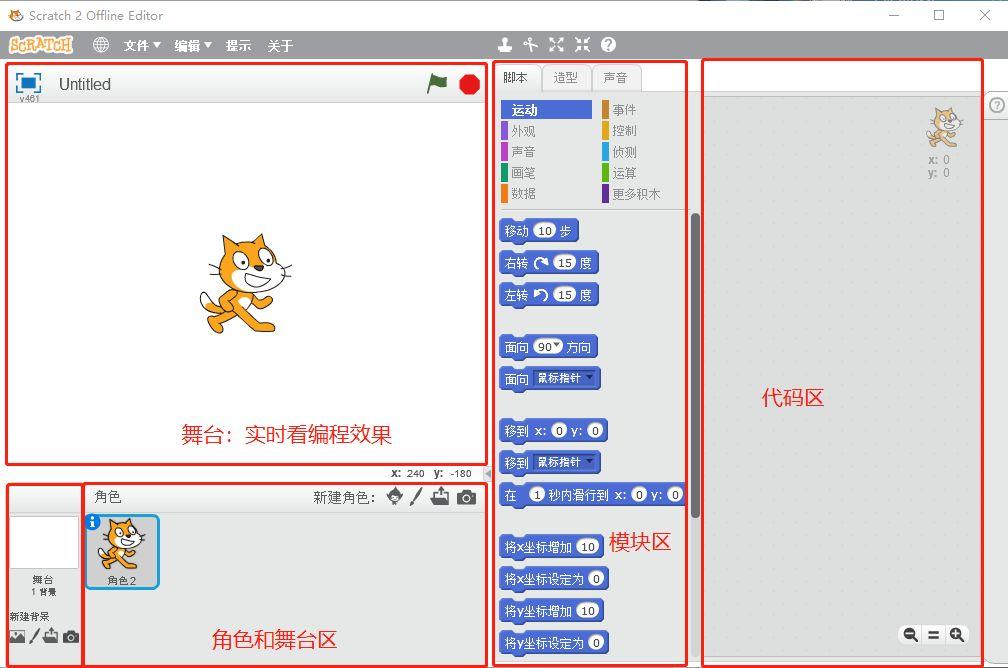The width and height of the screenshot is (1008, 668).
Task: Click x value in 移到 x y block
Action: 559,430
